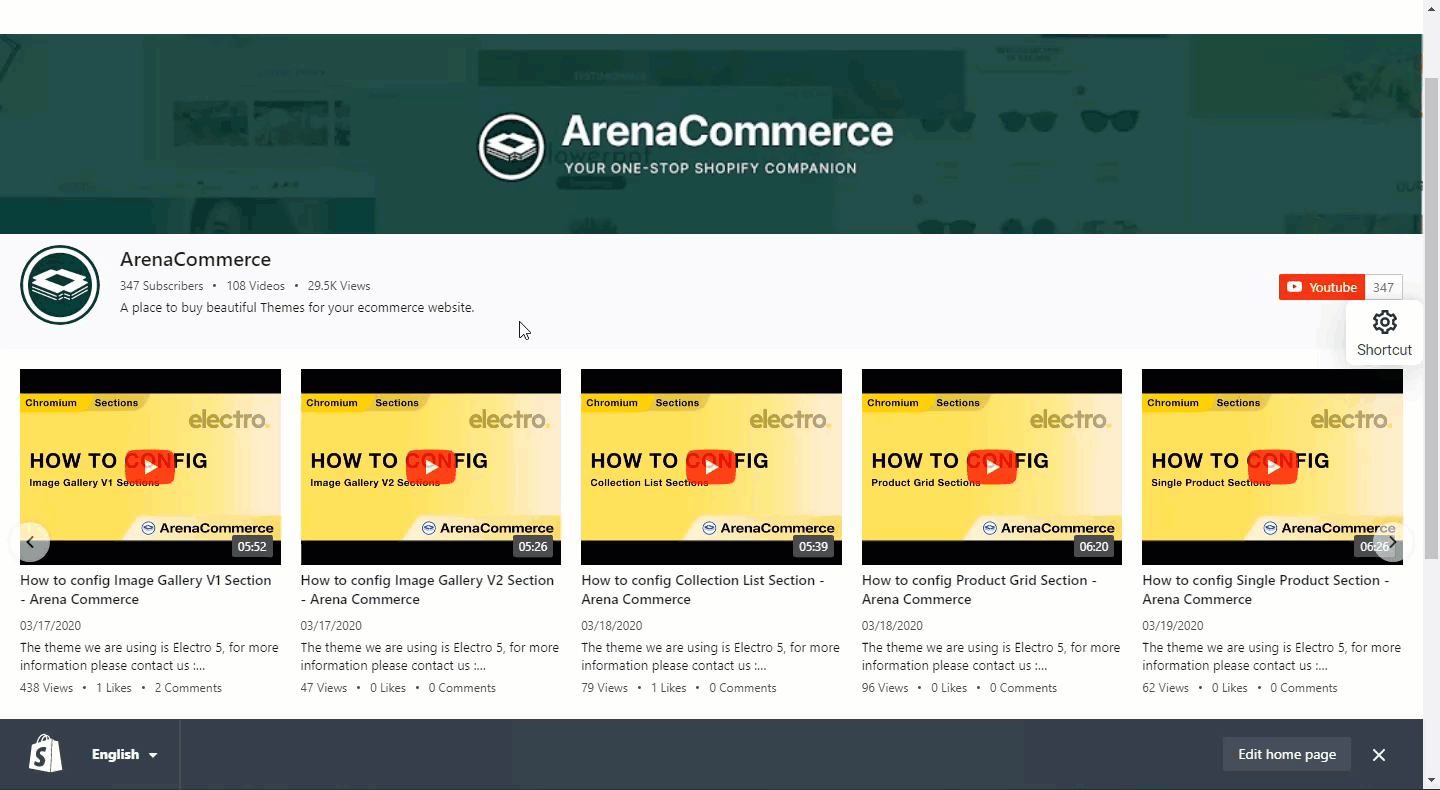Screen dimensions: 1440x790
Task: Click the 05:52 duration video thumbnail
Action: click(x=150, y=467)
